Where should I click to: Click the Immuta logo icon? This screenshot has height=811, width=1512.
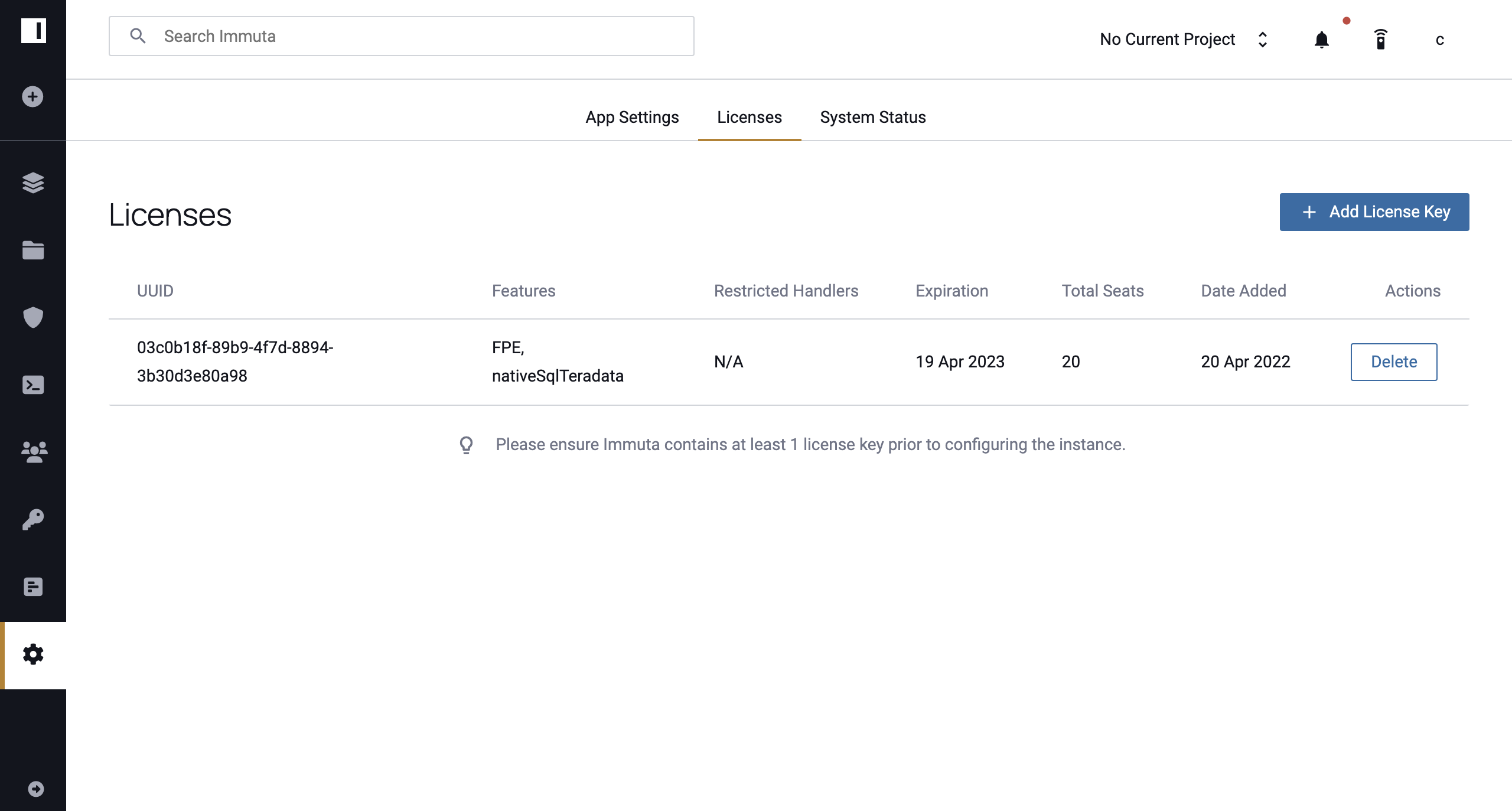(33, 31)
